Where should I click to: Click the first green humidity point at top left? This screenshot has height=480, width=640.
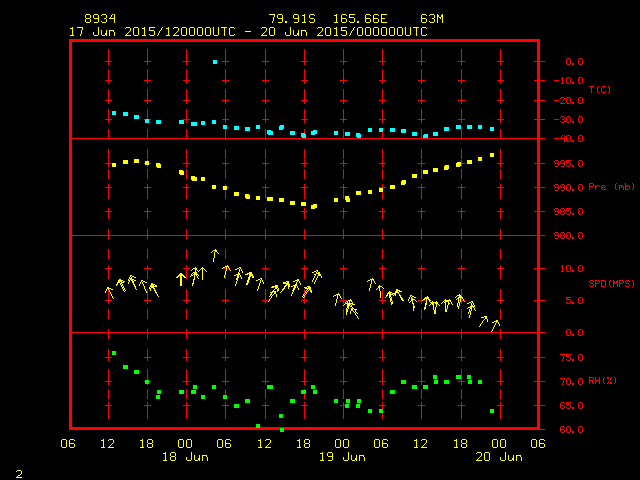[114, 353]
